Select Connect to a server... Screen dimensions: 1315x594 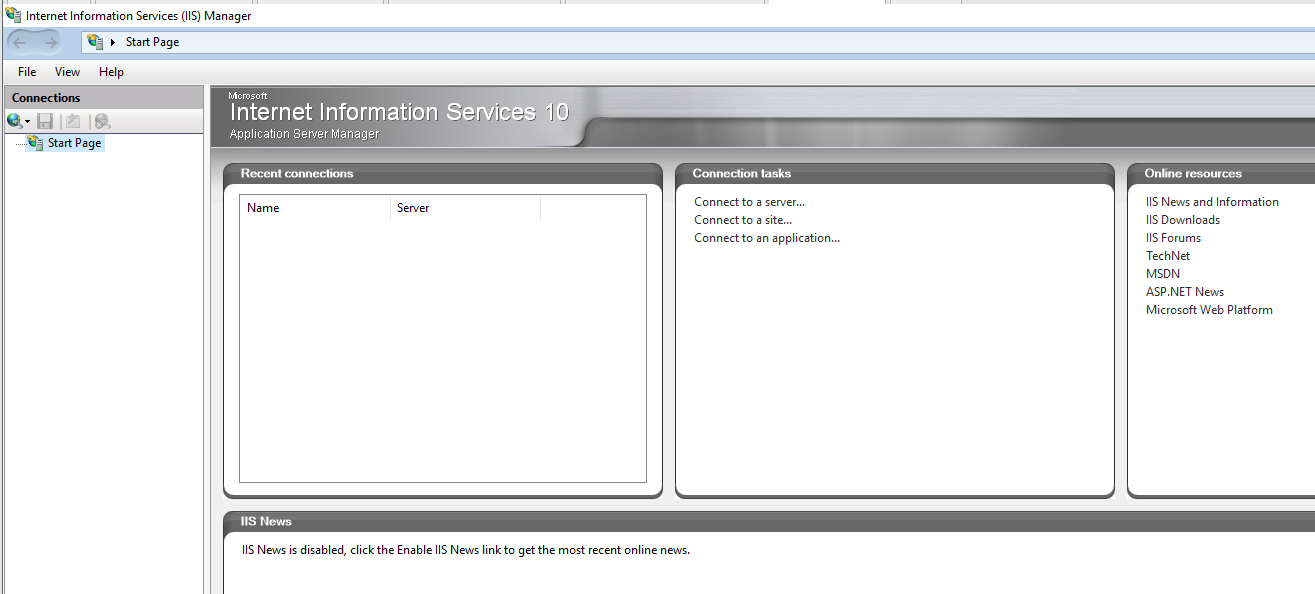point(748,201)
